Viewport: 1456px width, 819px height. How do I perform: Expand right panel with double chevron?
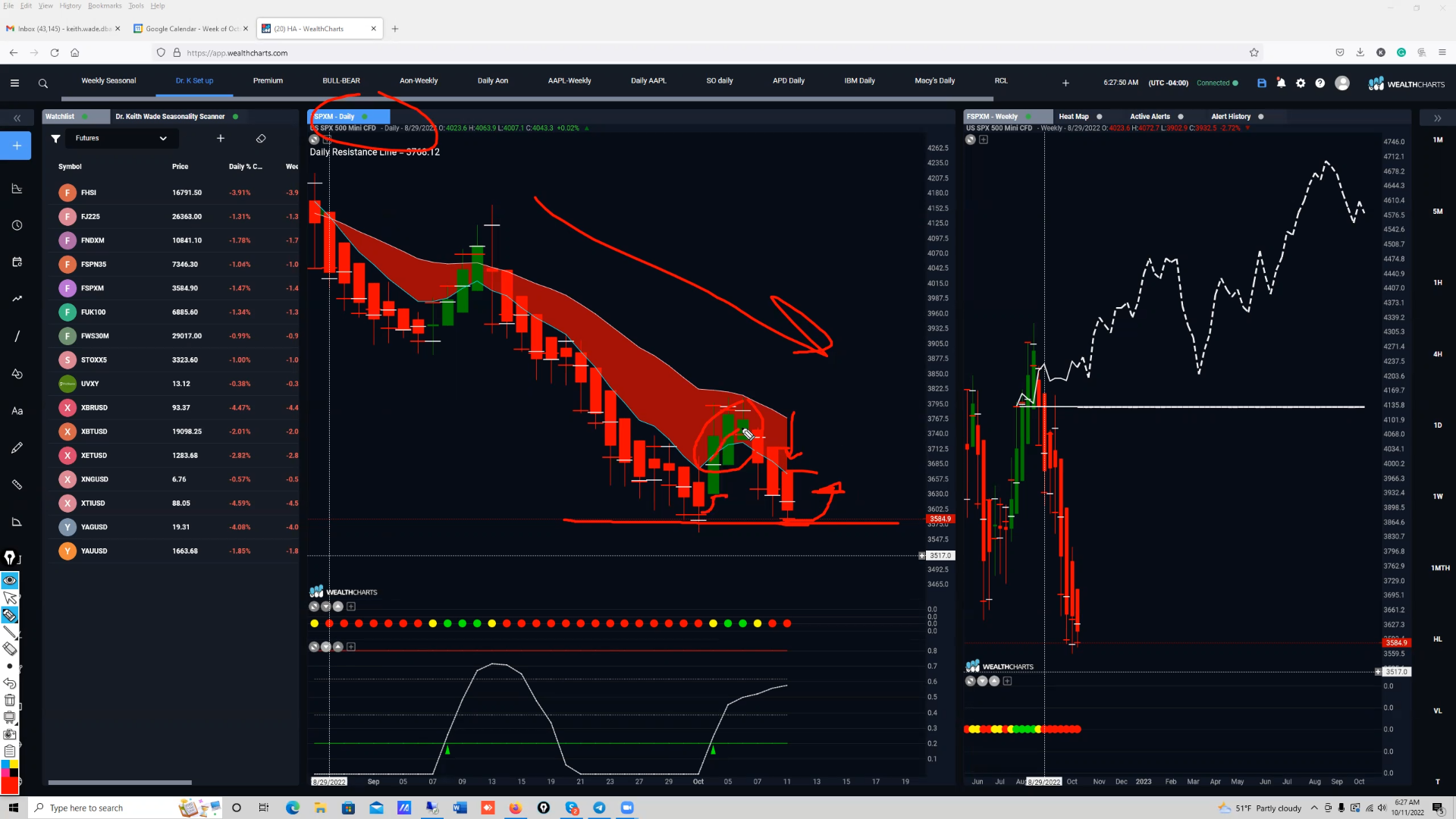pos(1437,118)
